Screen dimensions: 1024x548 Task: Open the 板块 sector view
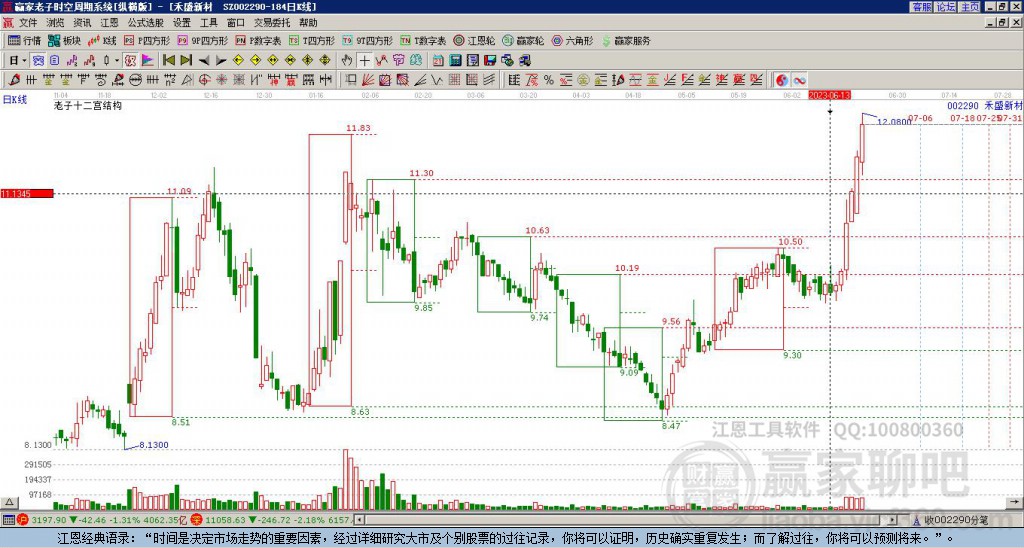[65, 40]
